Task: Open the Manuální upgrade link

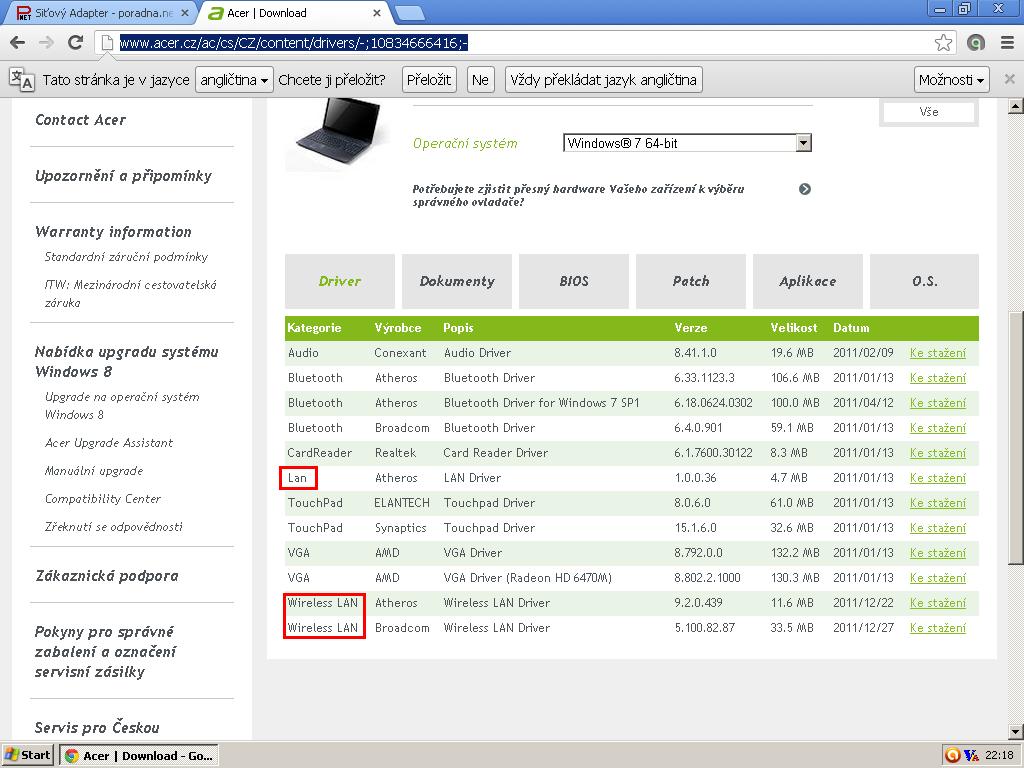Action: pos(94,471)
